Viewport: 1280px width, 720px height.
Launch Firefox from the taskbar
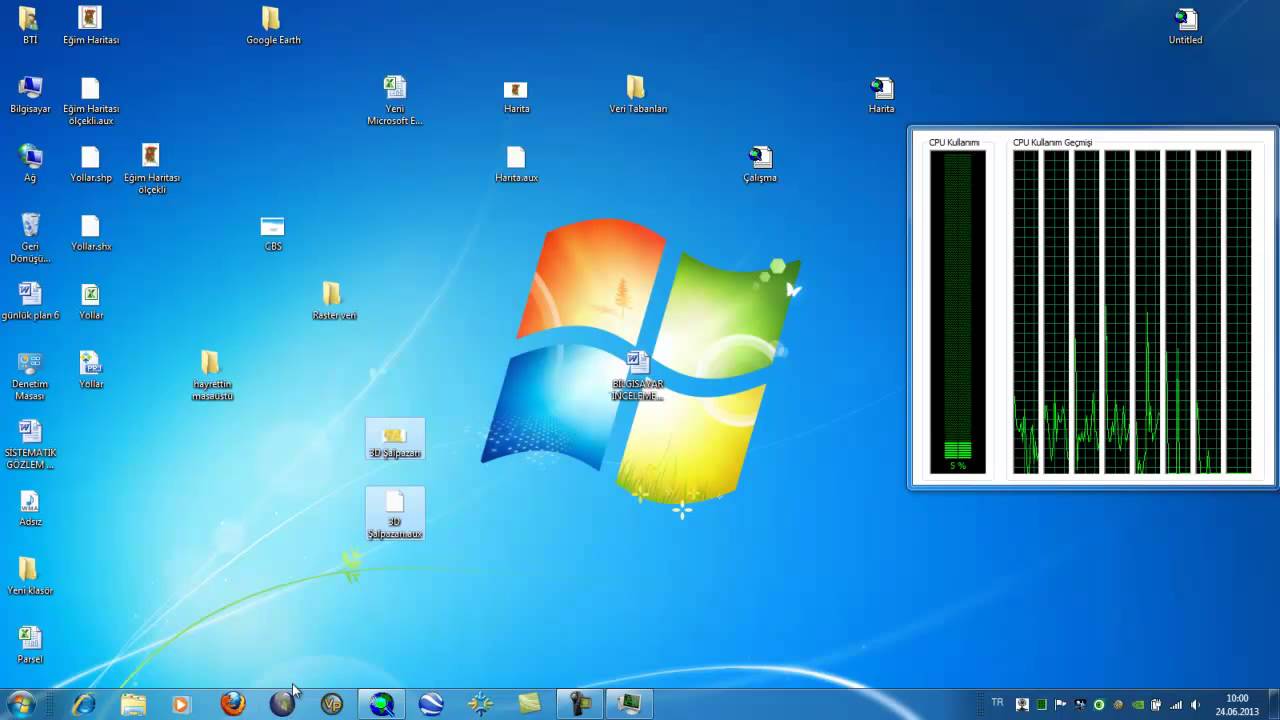[x=233, y=704]
